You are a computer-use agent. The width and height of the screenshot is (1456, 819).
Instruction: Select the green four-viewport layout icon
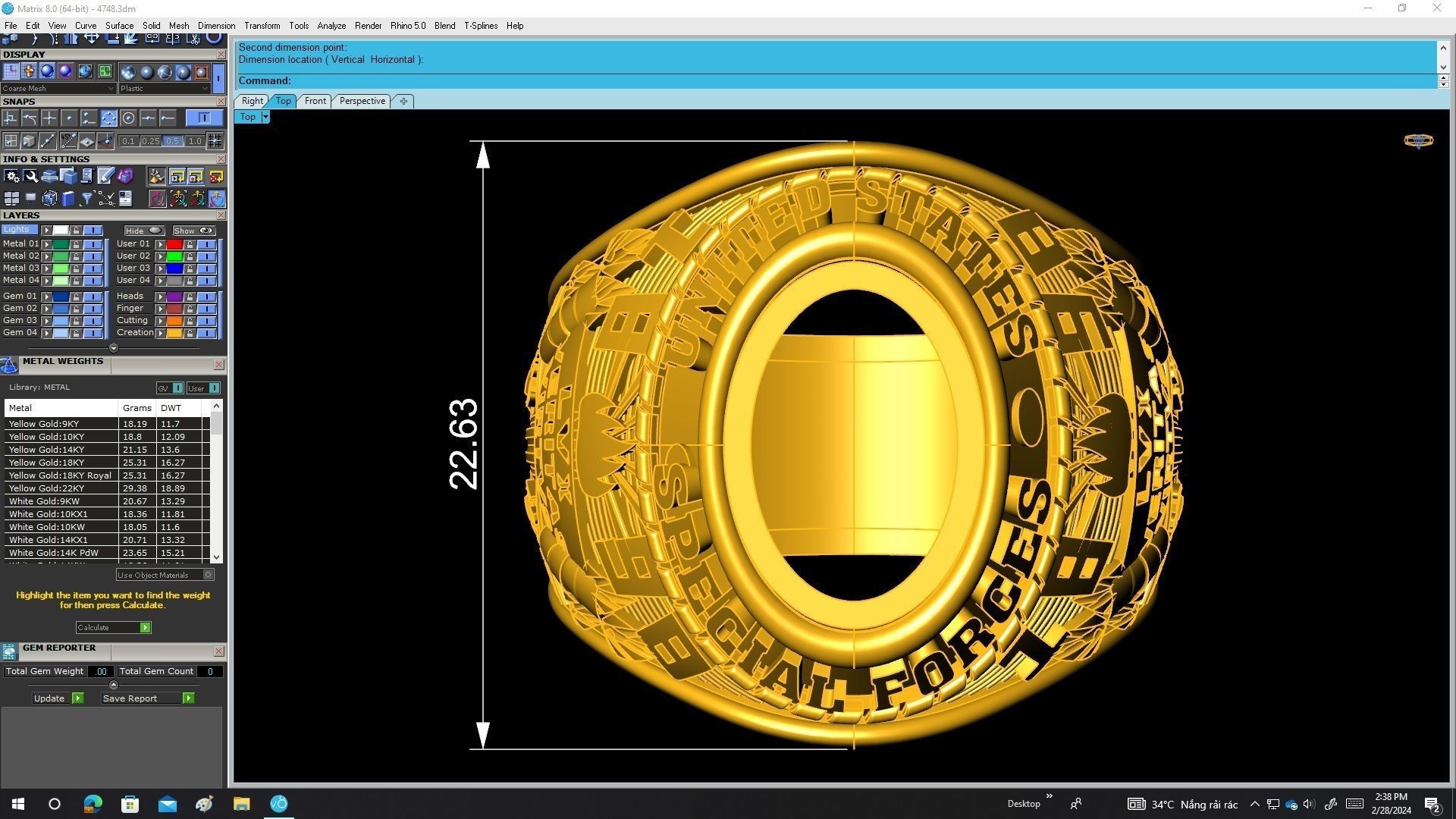click(x=105, y=71)
